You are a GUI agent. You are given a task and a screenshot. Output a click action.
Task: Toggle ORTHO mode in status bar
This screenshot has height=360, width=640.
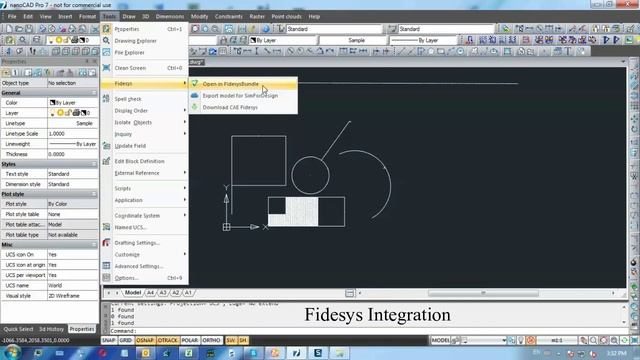(211, 340)
